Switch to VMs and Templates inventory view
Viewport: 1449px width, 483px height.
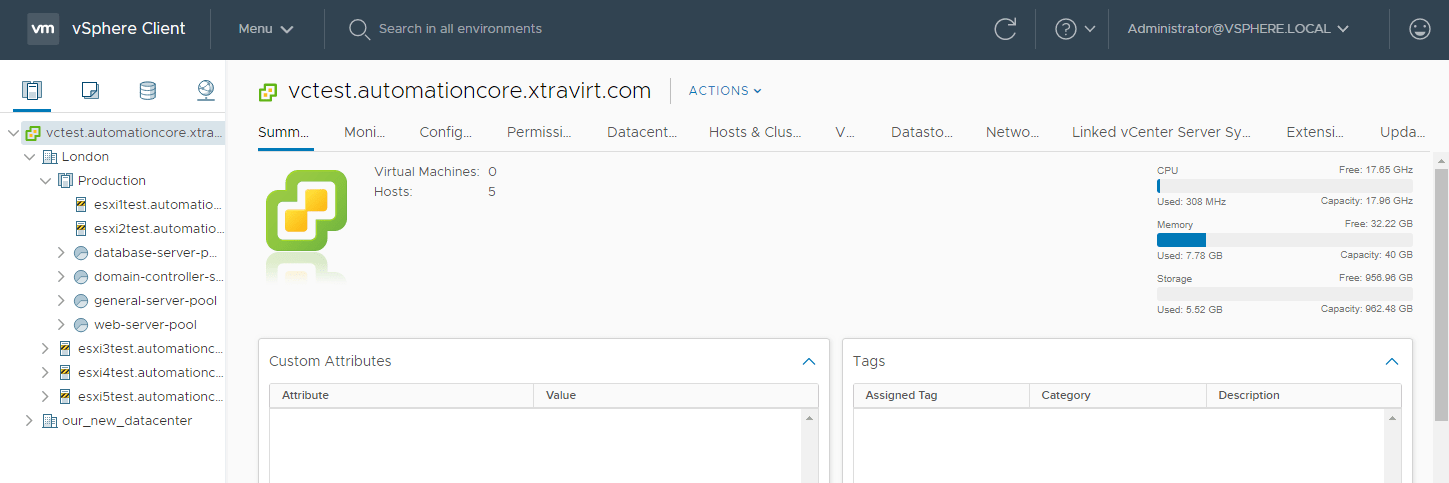click(90, 91)
